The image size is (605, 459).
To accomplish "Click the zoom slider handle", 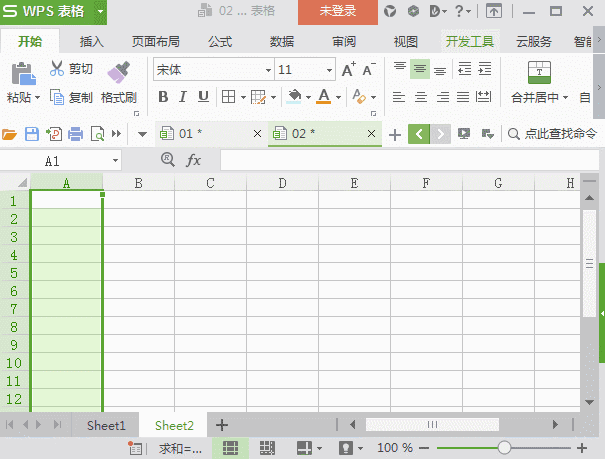I will click(x=504, y=448).
